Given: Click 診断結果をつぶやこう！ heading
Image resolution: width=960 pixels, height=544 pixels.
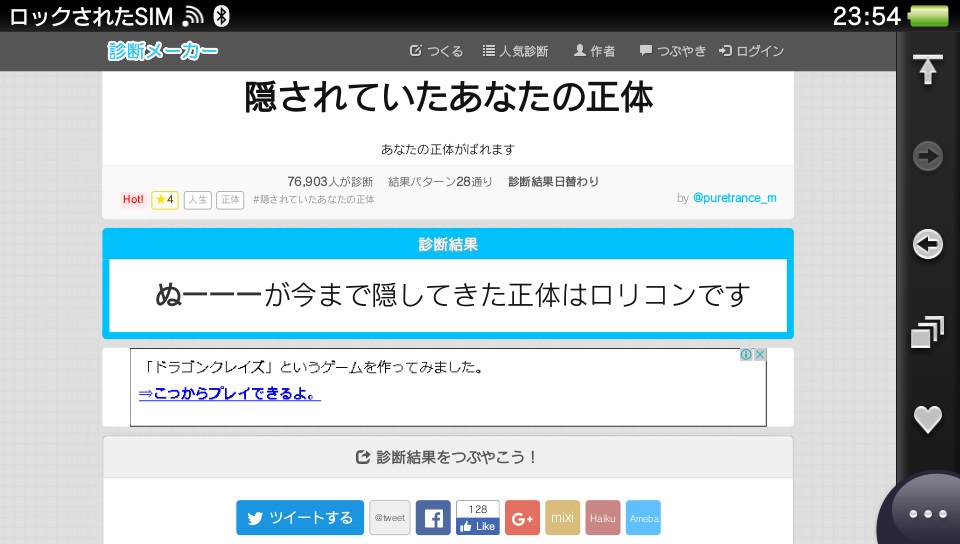Looking at the screenshot, I should (x=448, y=457).
